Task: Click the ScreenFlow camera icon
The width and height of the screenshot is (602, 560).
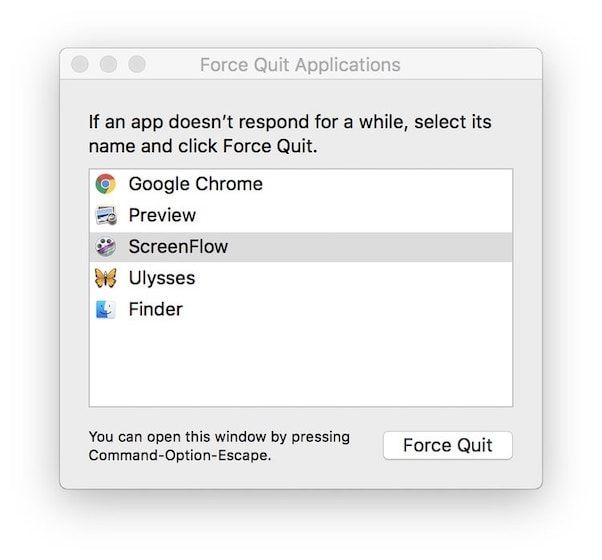Action: pos(105,247)
